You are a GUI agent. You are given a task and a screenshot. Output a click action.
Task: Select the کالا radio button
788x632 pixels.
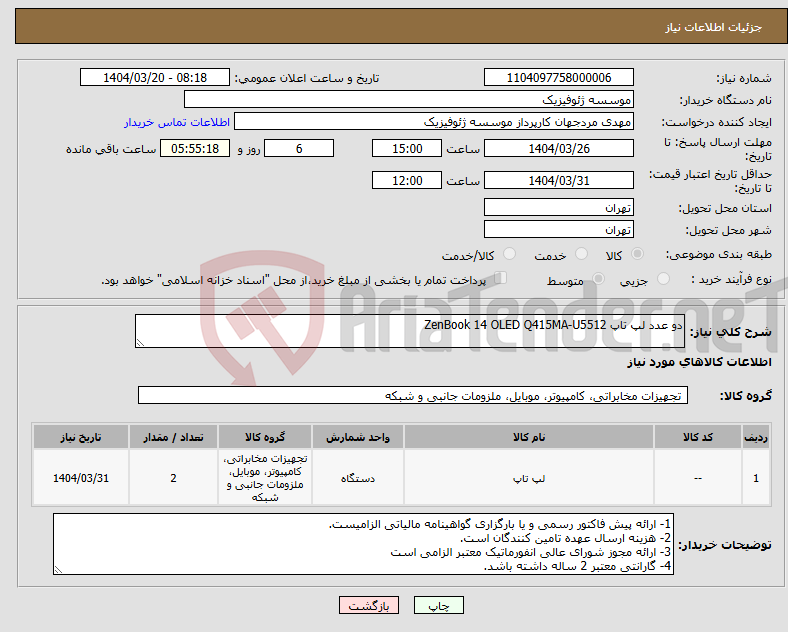pyautogui.click(x=637, y=254)
